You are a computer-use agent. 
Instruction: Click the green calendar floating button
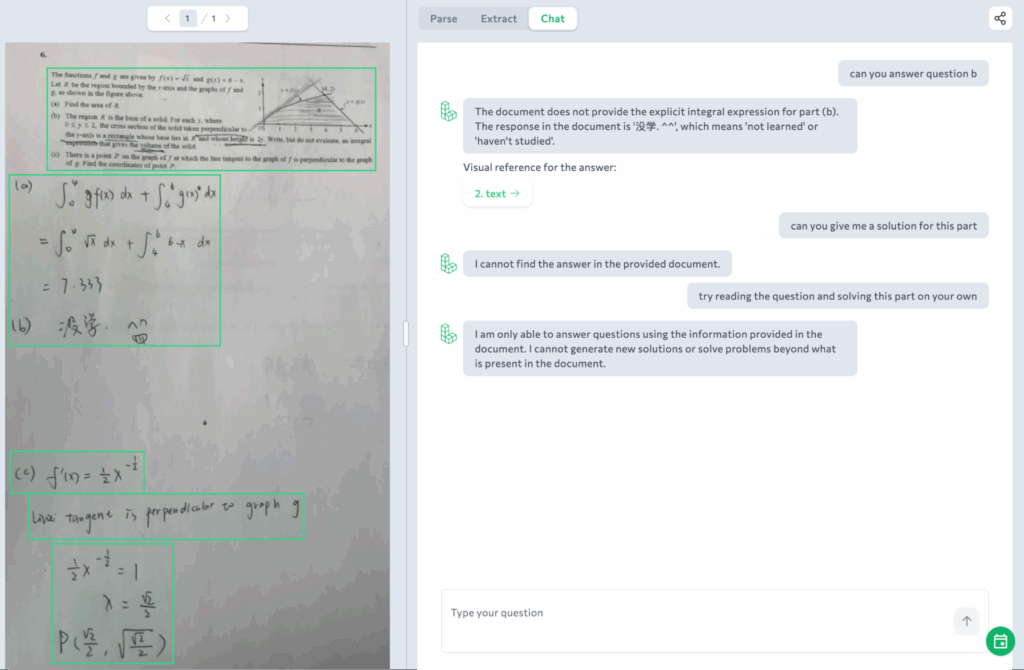[x=1000, y=642]
